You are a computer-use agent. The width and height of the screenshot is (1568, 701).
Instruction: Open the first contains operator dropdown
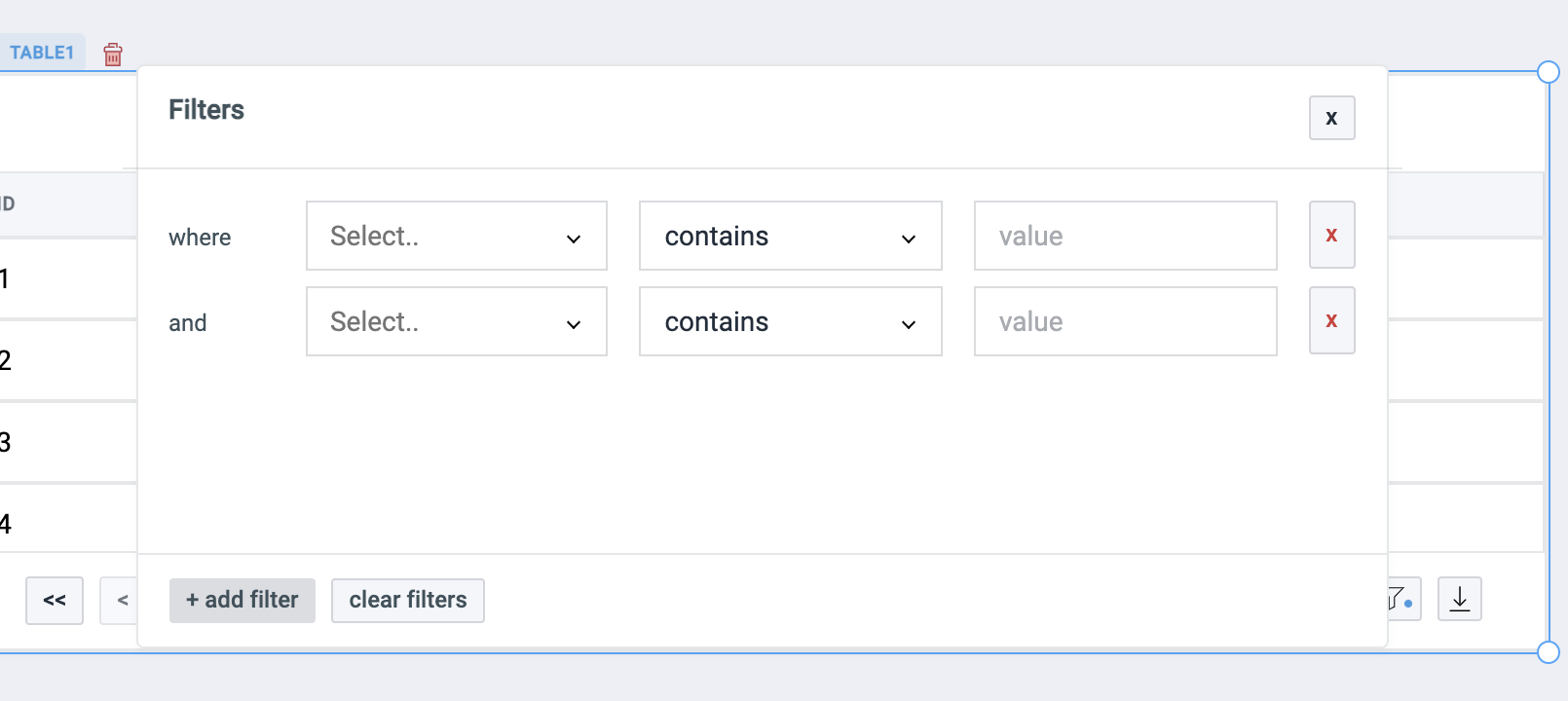point(790,235)
